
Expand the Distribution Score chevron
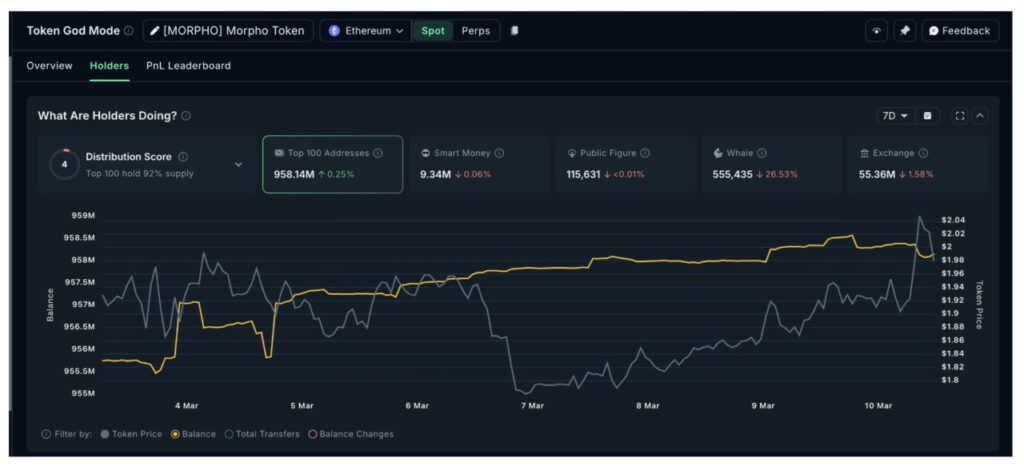(x=238, y=164)
